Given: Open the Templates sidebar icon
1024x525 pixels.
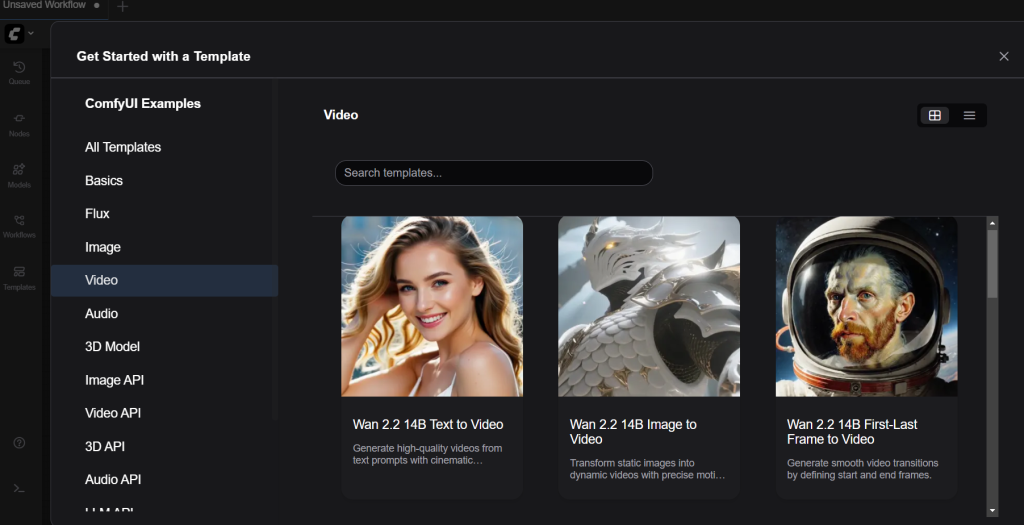Looking at the screenshot, I should (x=19, y=278).
